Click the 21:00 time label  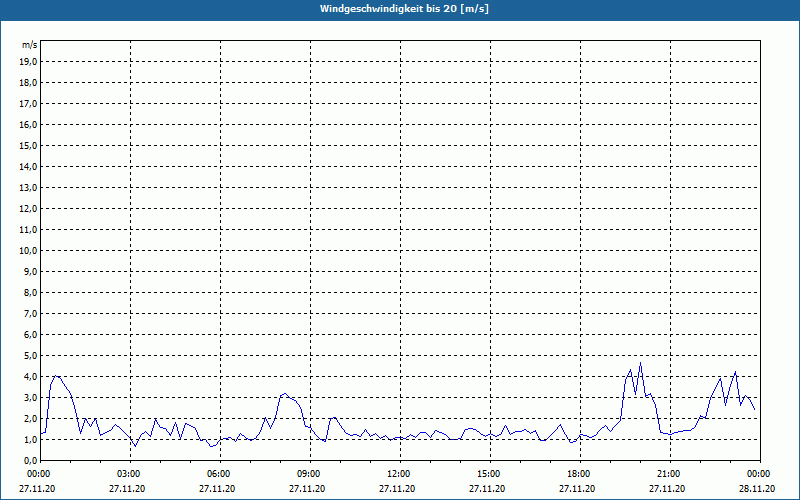(670, 474)
